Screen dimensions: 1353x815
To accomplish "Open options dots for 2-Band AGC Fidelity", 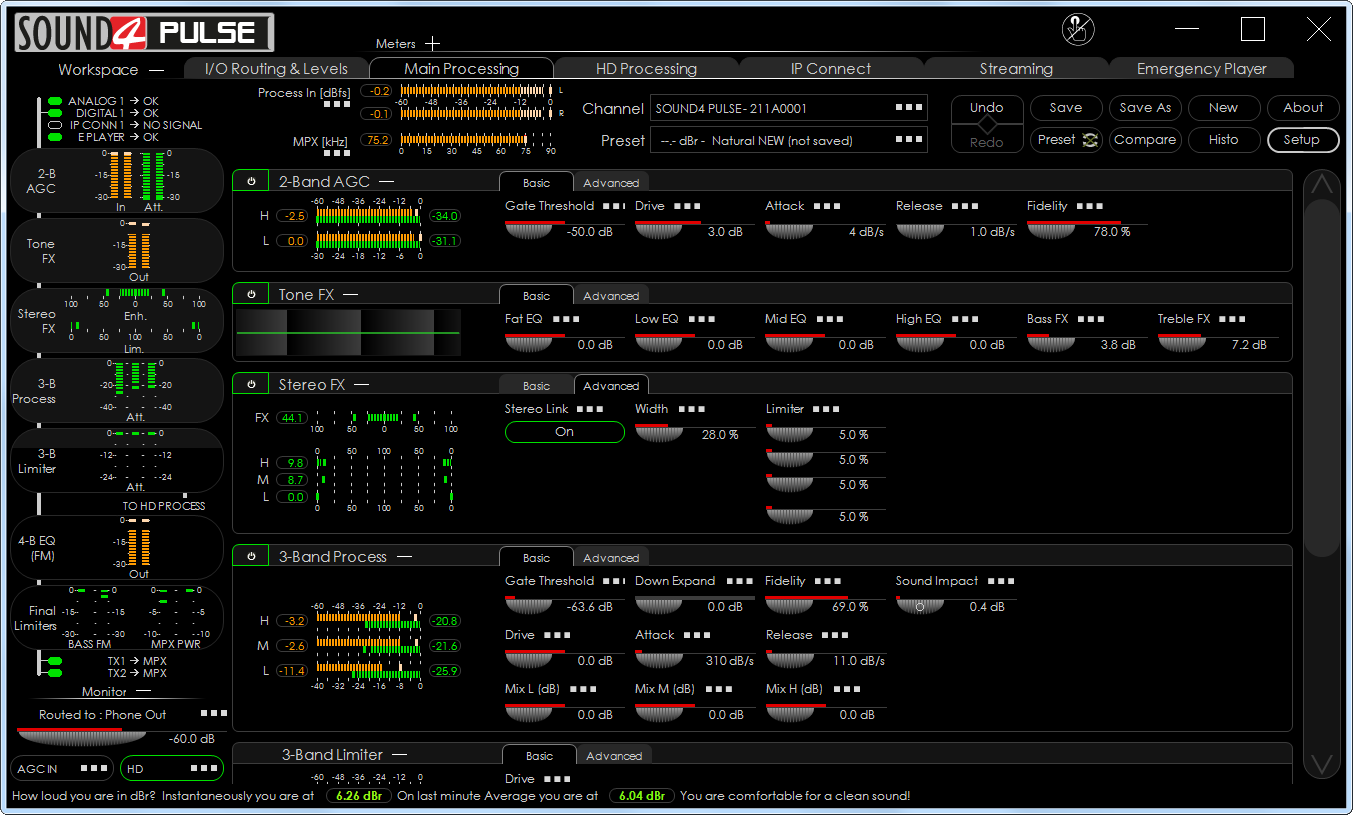I will coord(1090,206).
